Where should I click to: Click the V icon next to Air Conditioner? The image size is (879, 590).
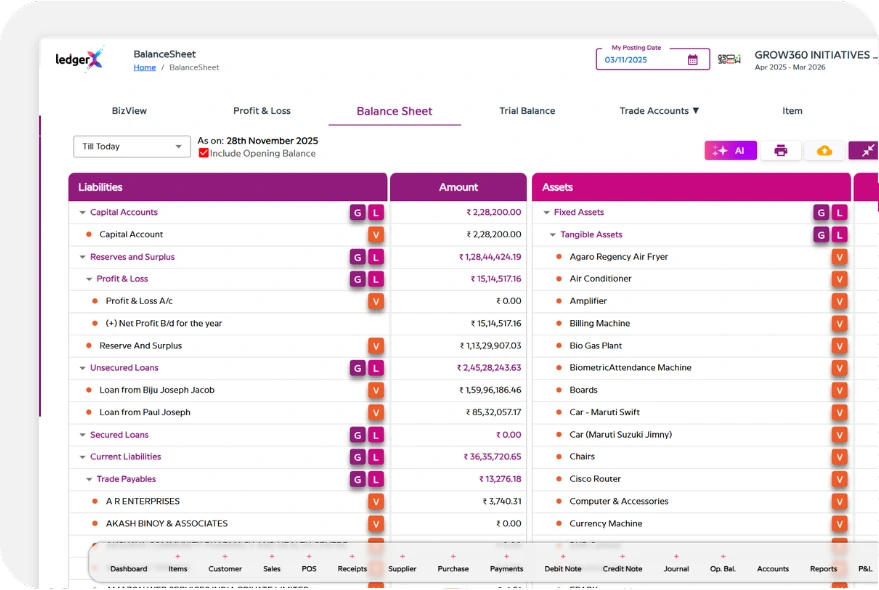click(840, 280)
